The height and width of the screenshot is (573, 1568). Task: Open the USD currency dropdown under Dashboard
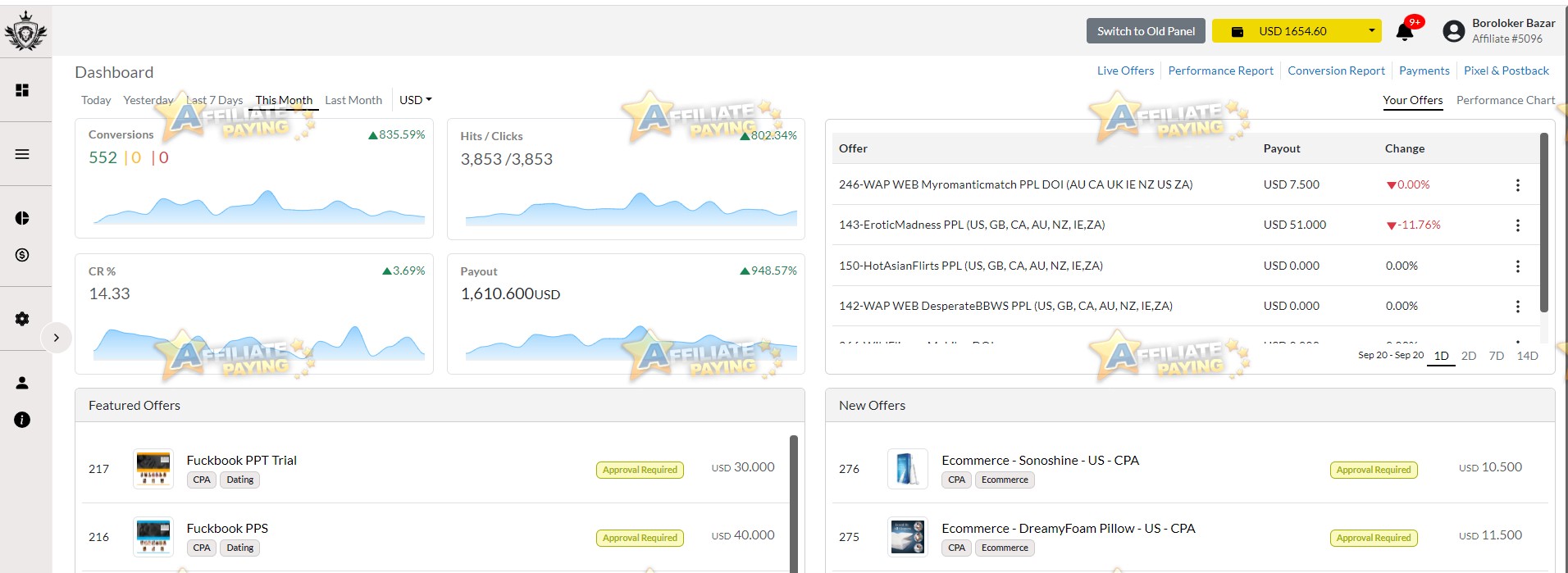(x=415, y=100)
